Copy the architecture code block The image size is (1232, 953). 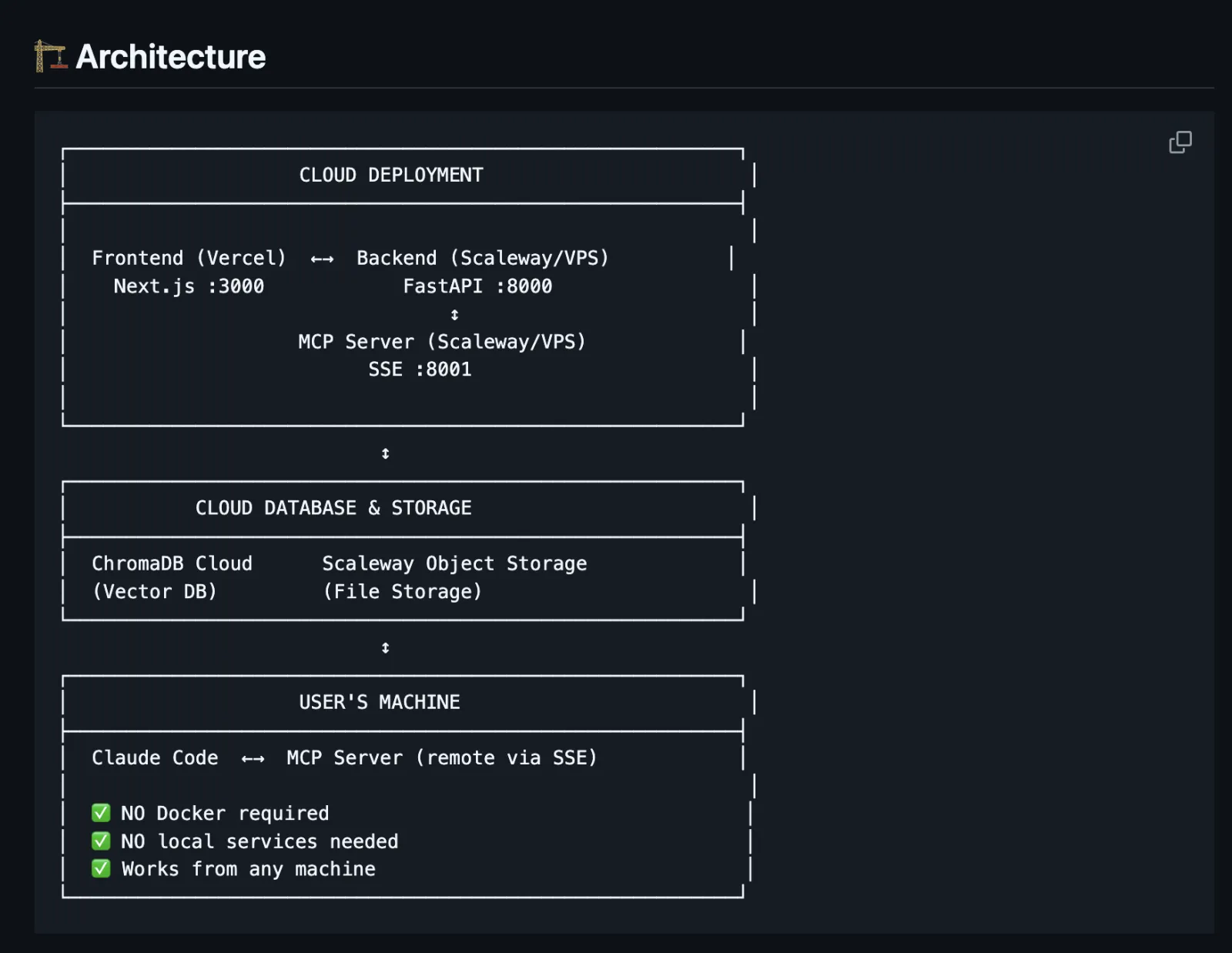point(1180,142)
